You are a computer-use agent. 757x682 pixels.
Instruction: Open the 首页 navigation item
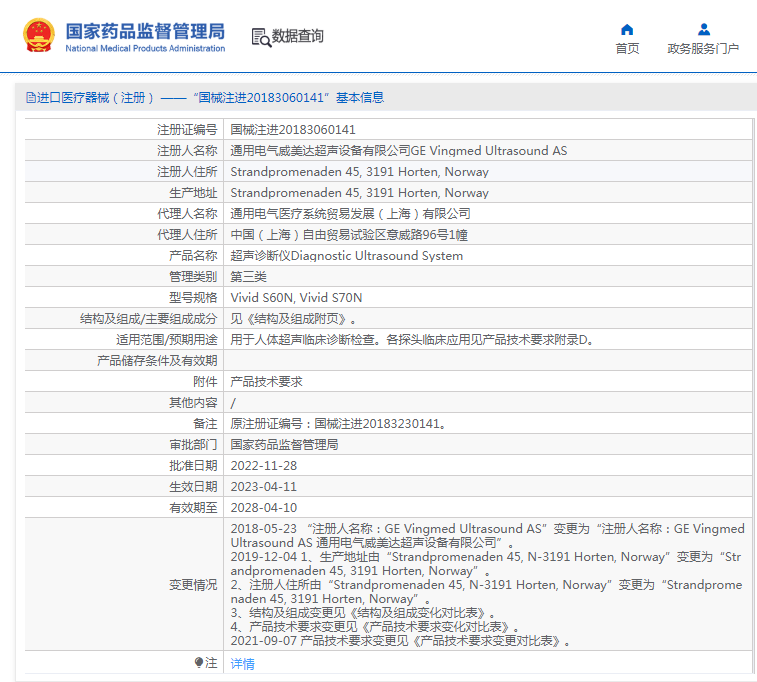pyautogui.click(x=627, y=49)
